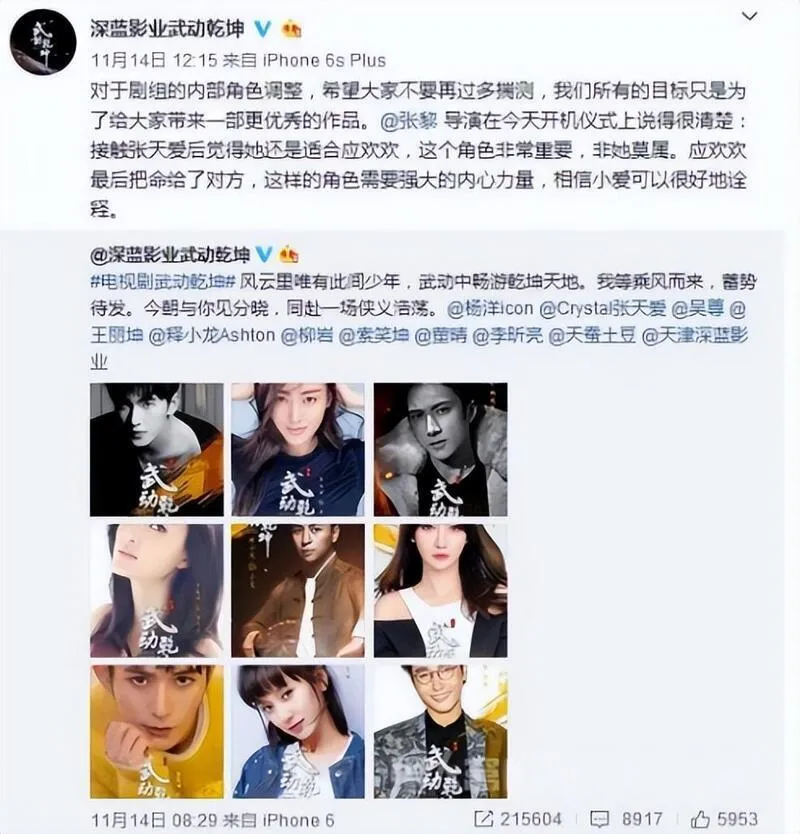Open comments via the 8917 comment icon
The image size is (800, 834).
pos(600,819)
